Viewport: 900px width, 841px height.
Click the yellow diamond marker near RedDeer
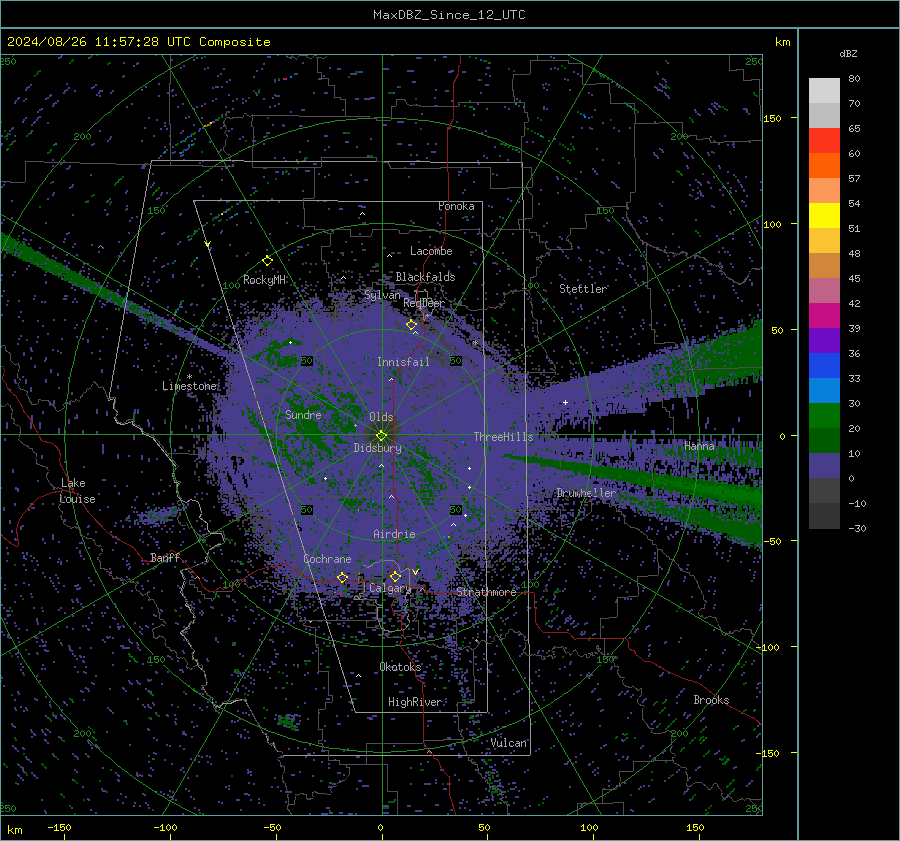point(412,325)
